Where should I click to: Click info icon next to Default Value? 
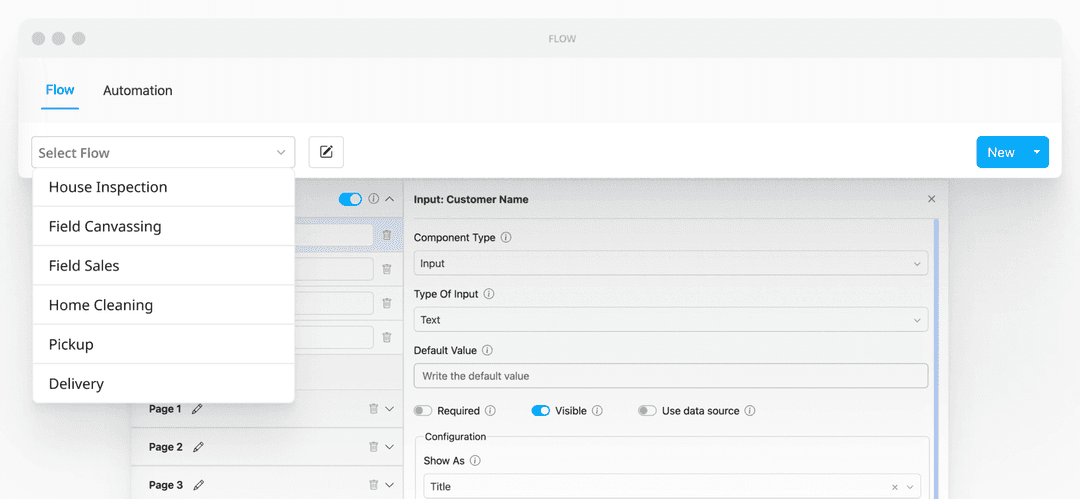487,351
